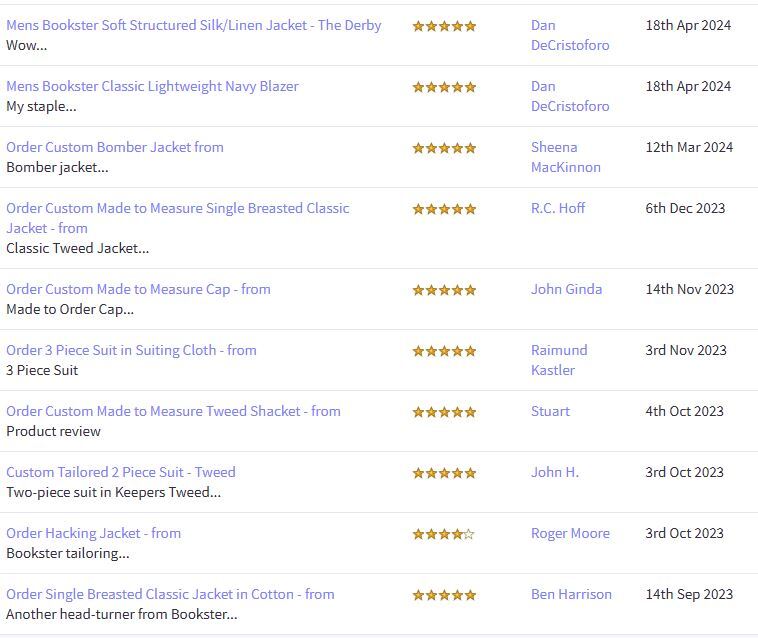Click the five-star rating for the Derby jacket
Screen dimensions: 758x638
click(x=444, y=26)
